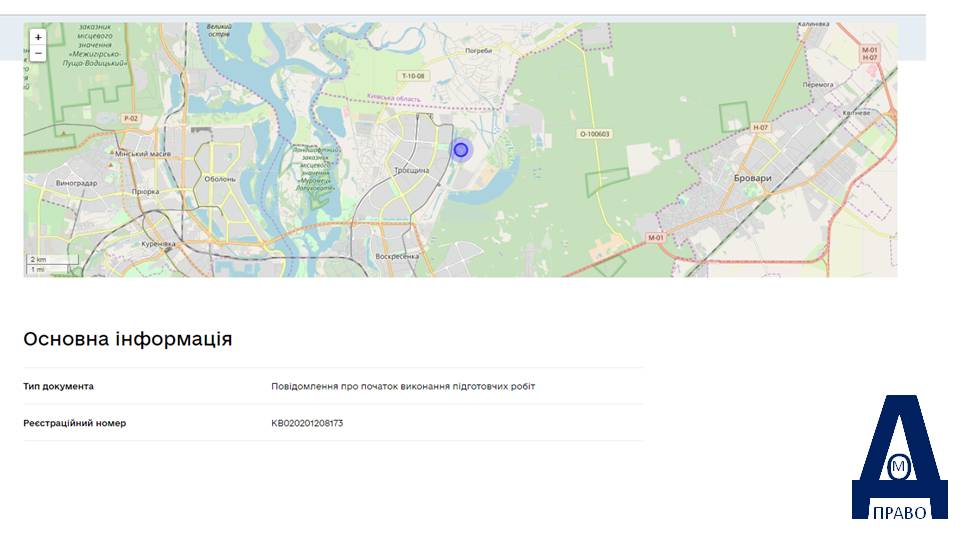Click the map scale bar showing 2 km

[x=53, y=260]
